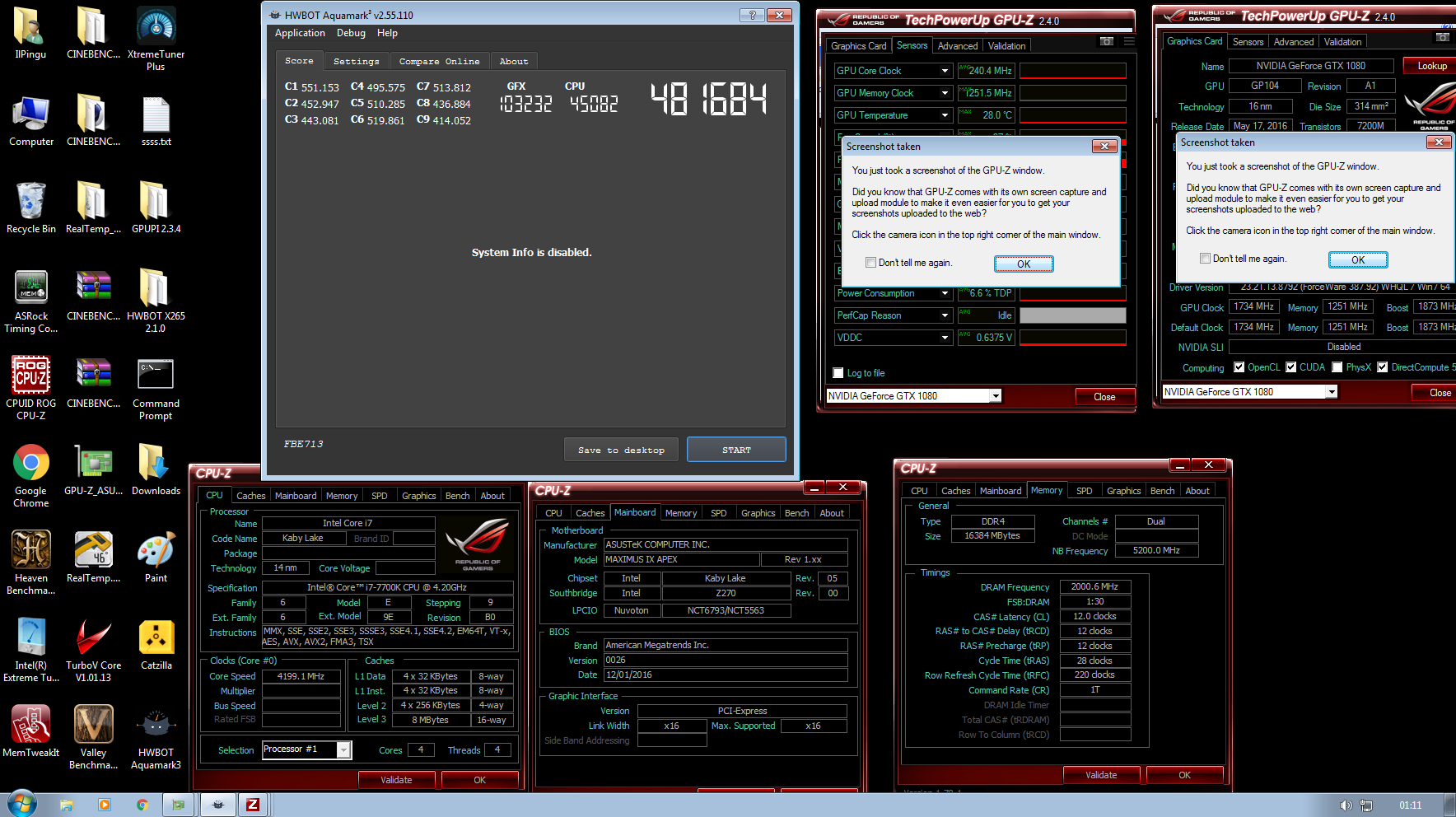Viewport: 1456px width, 817px height.
Task: Click OK in right Screenshot taken dialog
Action: [1358, 259]
